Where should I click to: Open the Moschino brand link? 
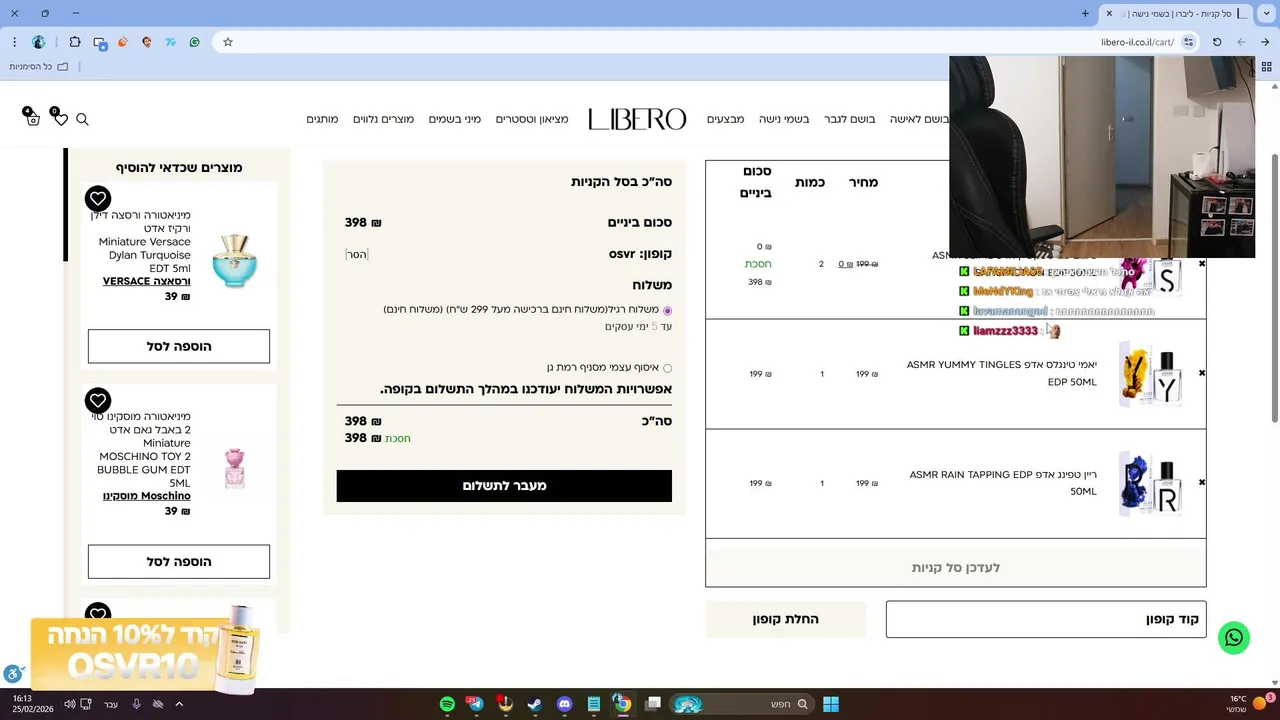point(147,496)
